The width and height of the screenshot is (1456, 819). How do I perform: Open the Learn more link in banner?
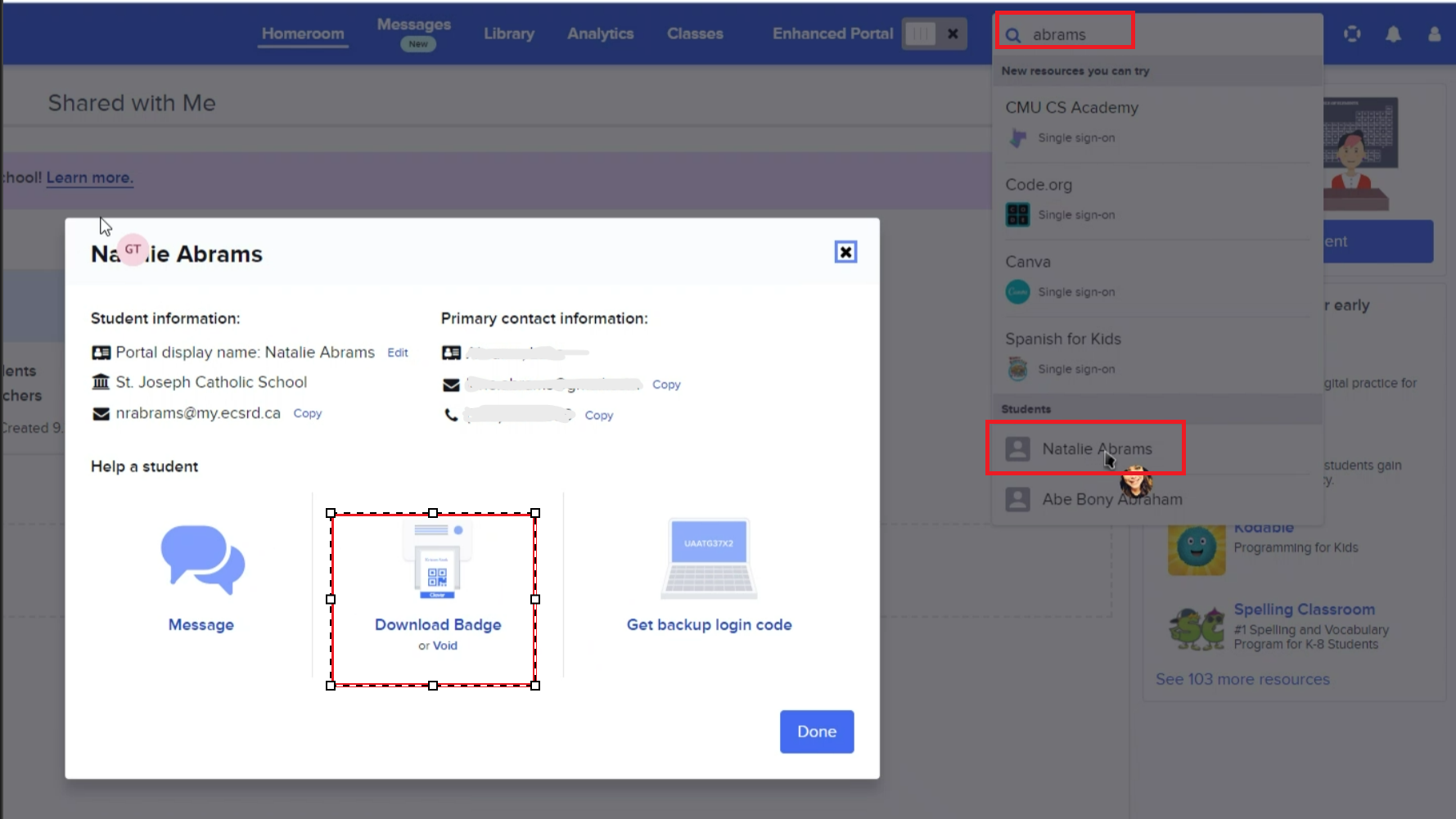click(89, 178)
